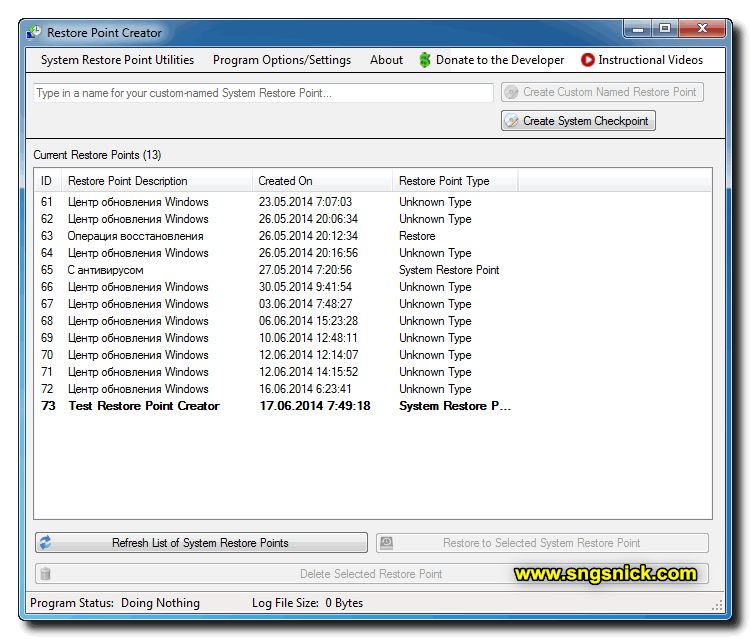Click 'Log File Size: 0 Bytes' status text
The width and height of the screenshot is (751, 639).
(x=307, y=603)
